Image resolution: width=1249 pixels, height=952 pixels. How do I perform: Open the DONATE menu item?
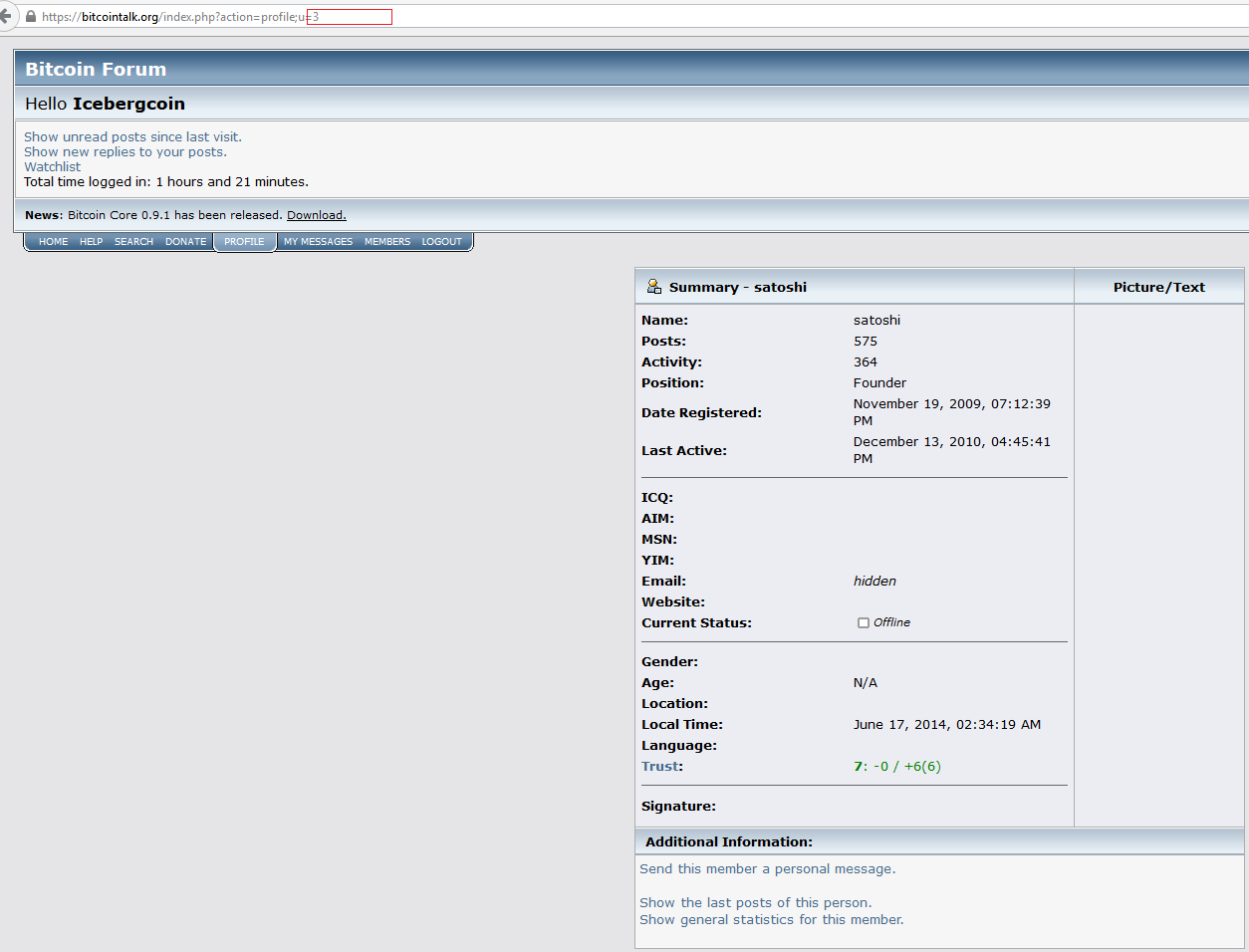(186, 242)
